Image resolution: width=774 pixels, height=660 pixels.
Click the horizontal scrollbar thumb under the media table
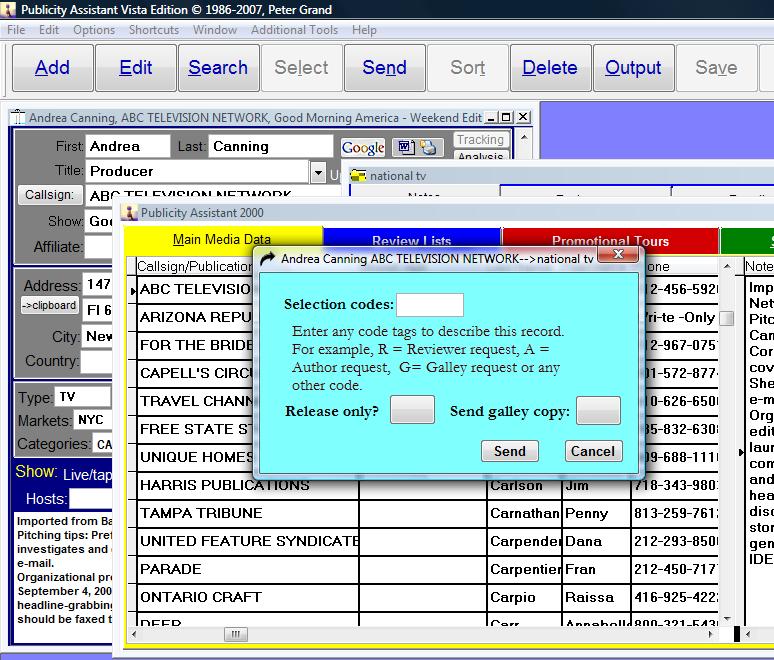coord(235,634)
